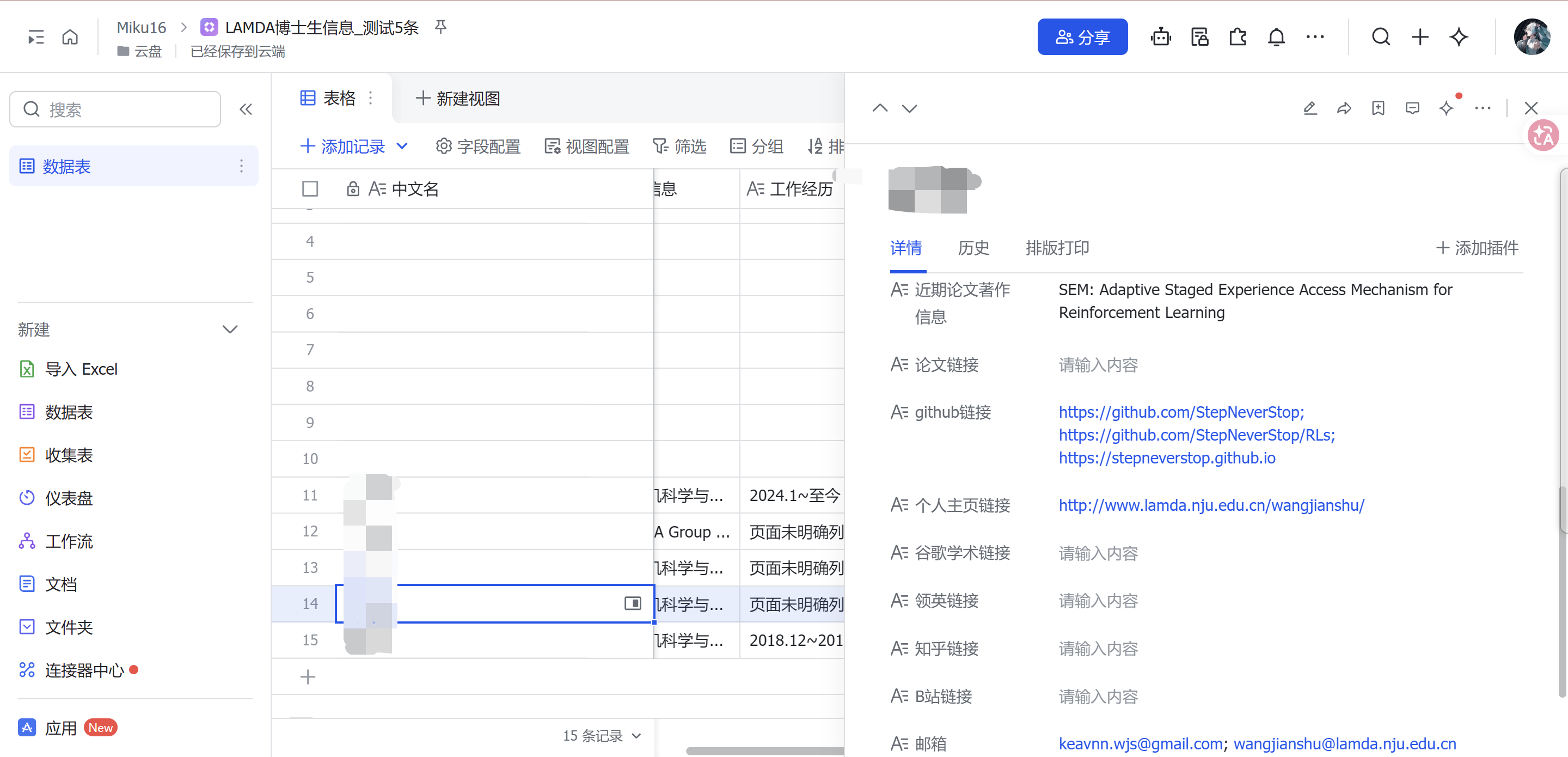The image size is (1568, 757).
Task: Pin the document title
Action: (440, 26)
